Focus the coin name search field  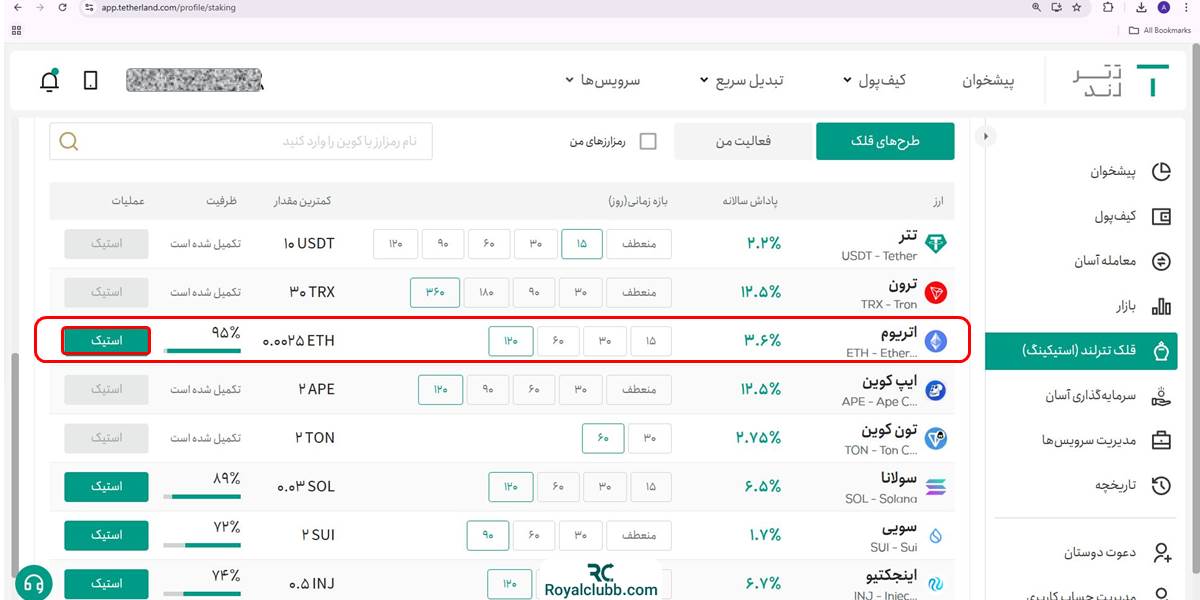(x=241, y=141)
